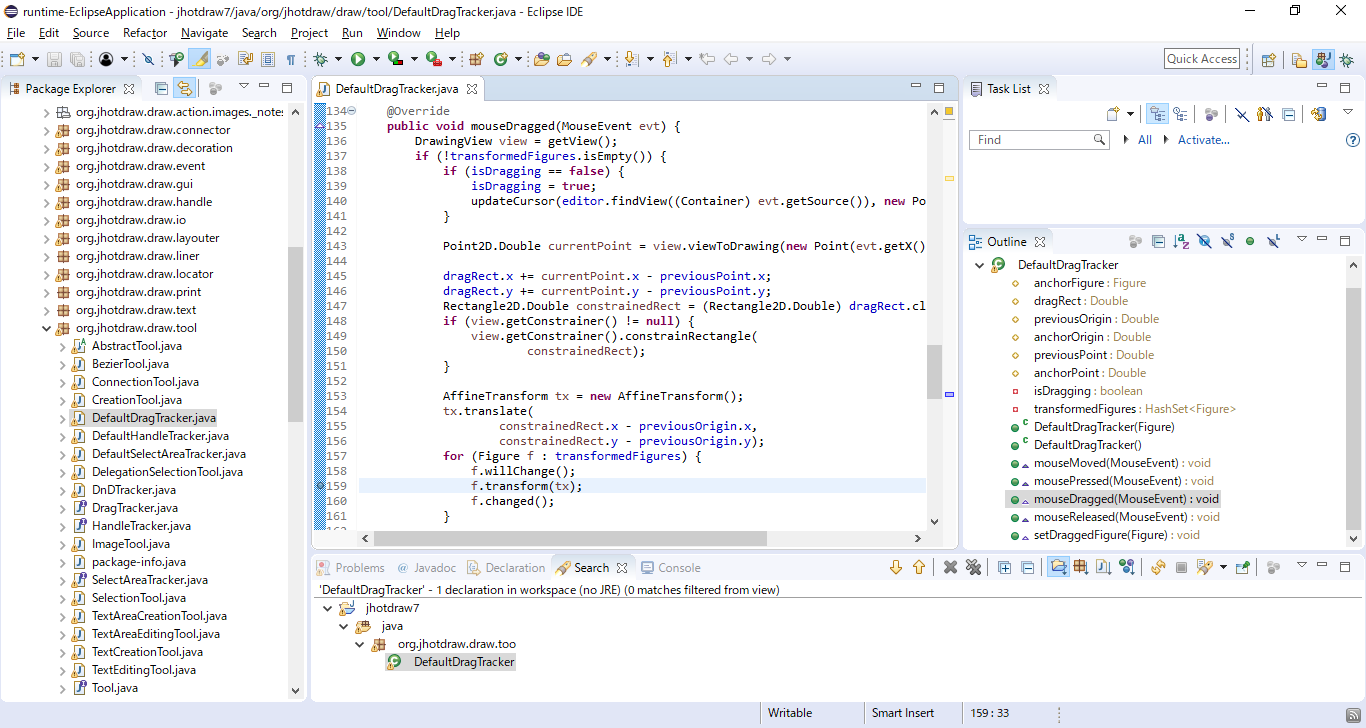
Task: Toggle Scheduled view in Task List
Action: pos(1181,114)
